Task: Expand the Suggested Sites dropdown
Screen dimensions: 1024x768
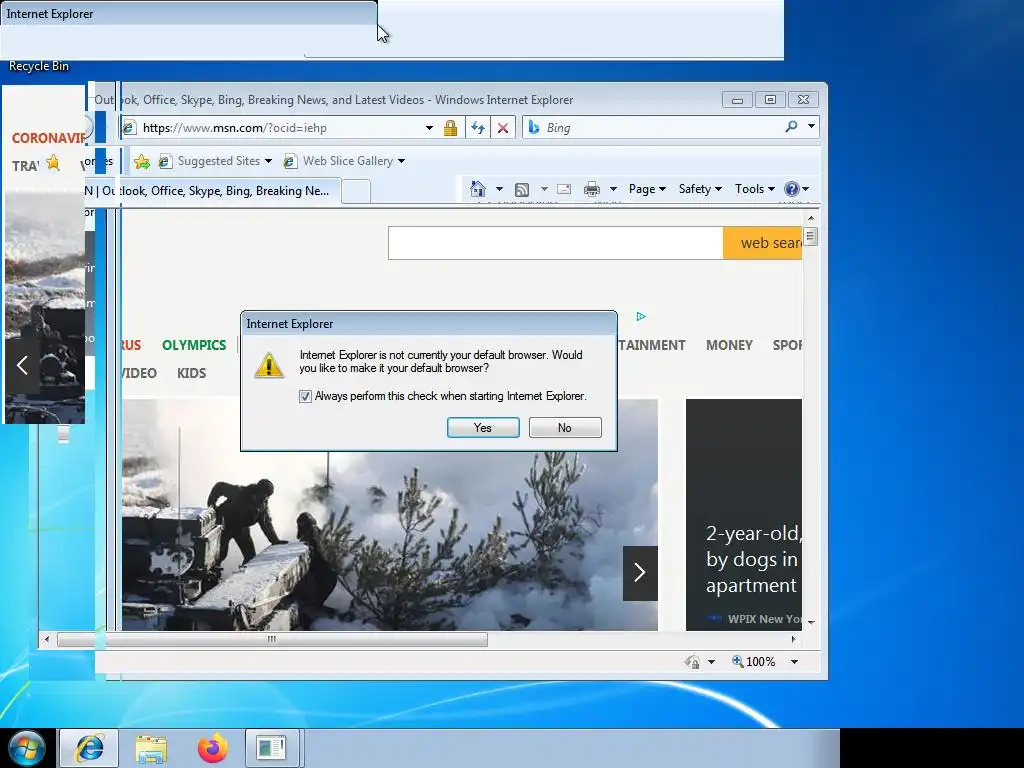Action: [x=268, y=161]
